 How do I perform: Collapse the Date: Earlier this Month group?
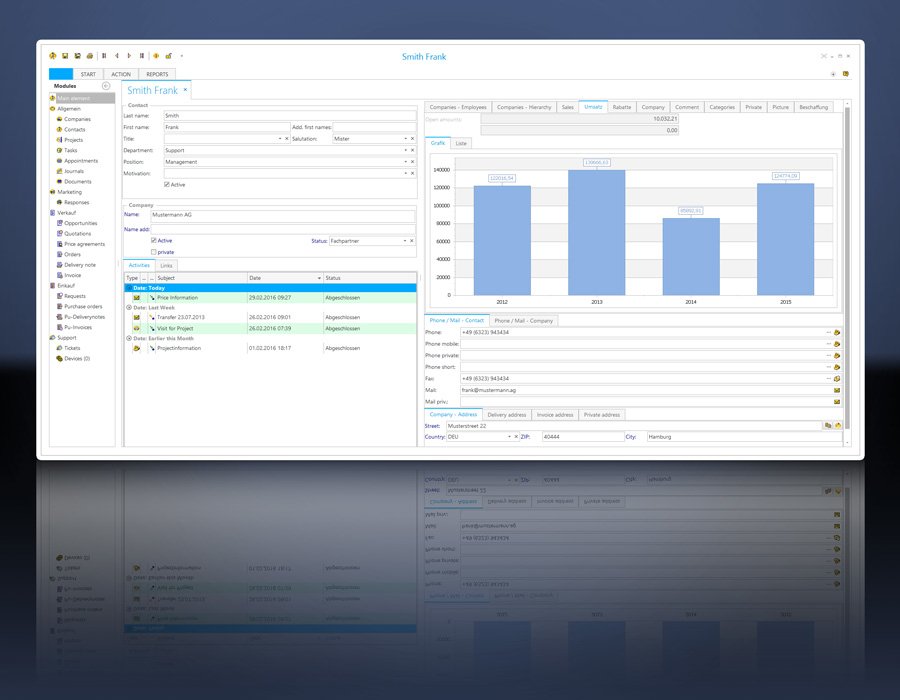129,339
